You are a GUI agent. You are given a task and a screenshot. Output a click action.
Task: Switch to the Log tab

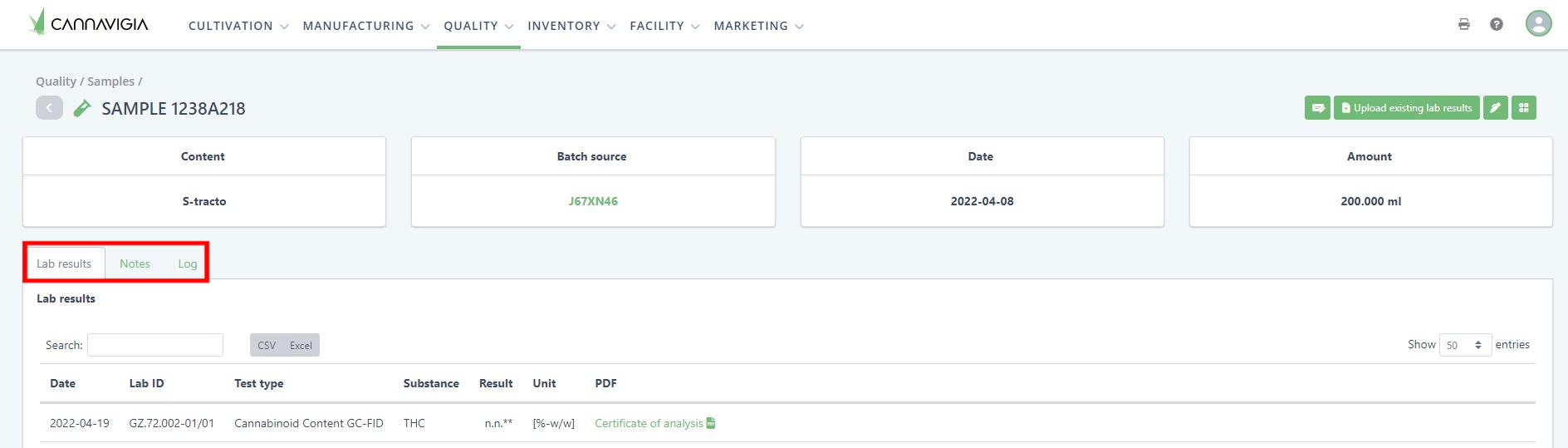coord(188,263)
